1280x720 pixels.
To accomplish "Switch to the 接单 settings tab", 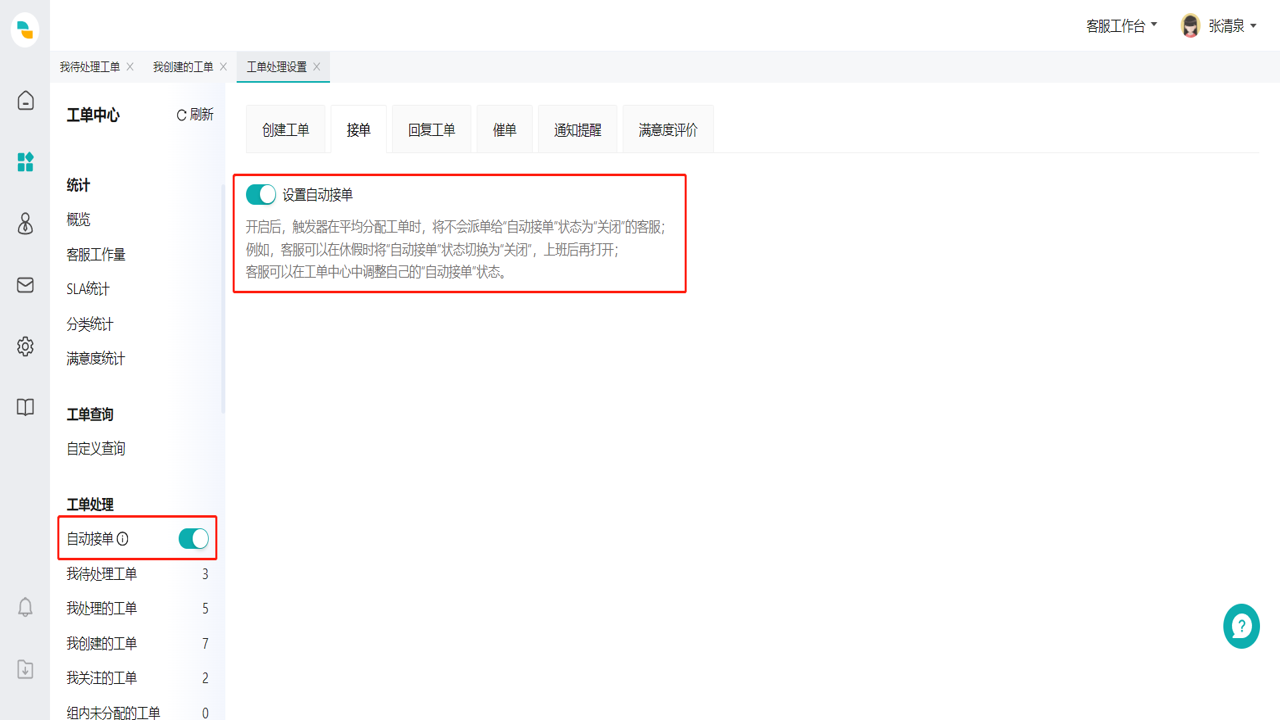I will coord(359,129).
